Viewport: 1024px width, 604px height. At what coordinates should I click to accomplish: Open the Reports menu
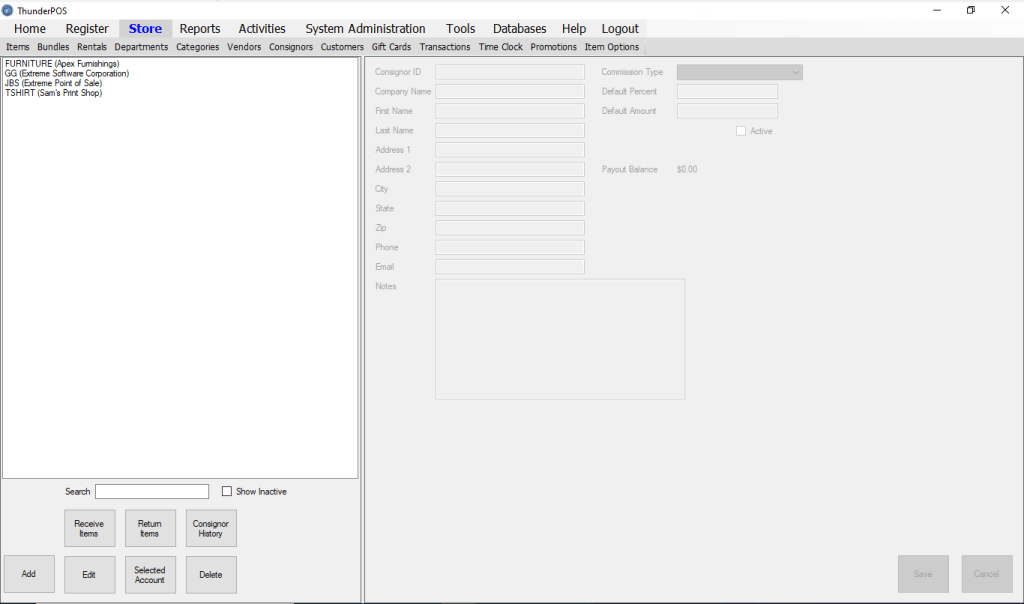point(199,28)
